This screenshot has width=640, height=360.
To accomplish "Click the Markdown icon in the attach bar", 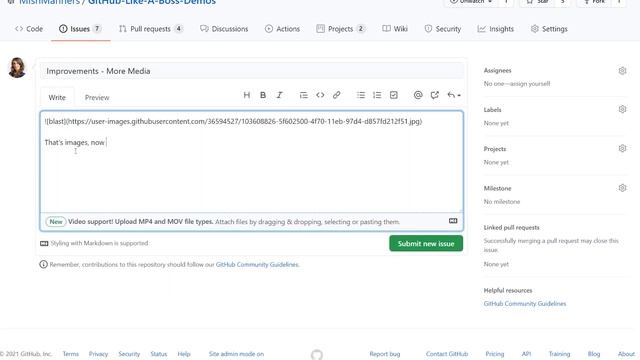I will click(453, 221).
